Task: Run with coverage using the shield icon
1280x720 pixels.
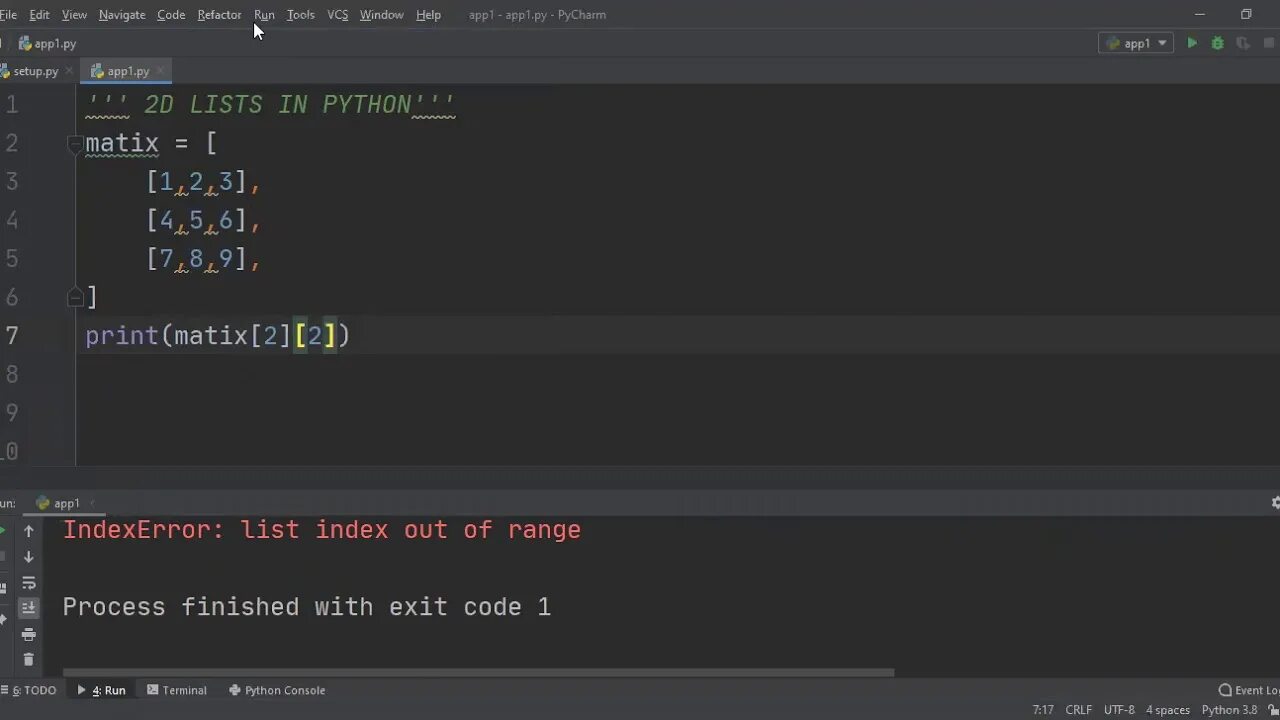Action: (x=1243, y=43)
